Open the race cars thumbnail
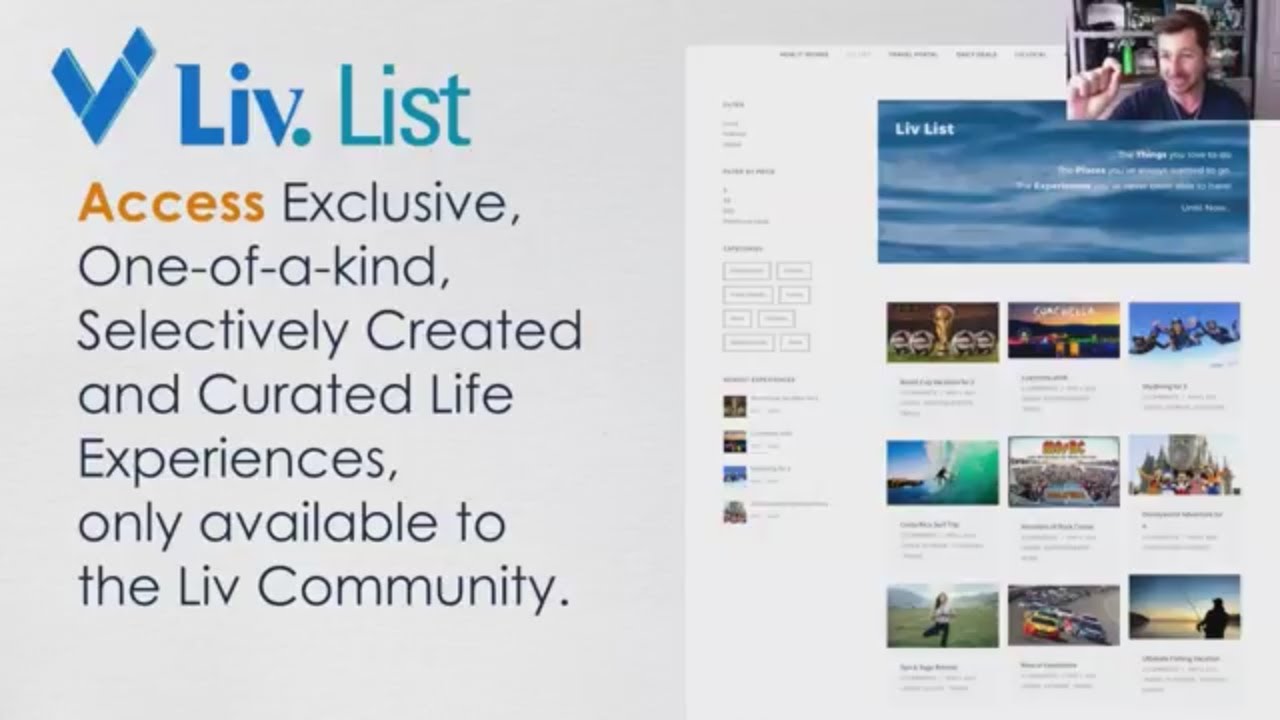Viewport: 1280px width, 720px height. click(x=1063, y=615)
